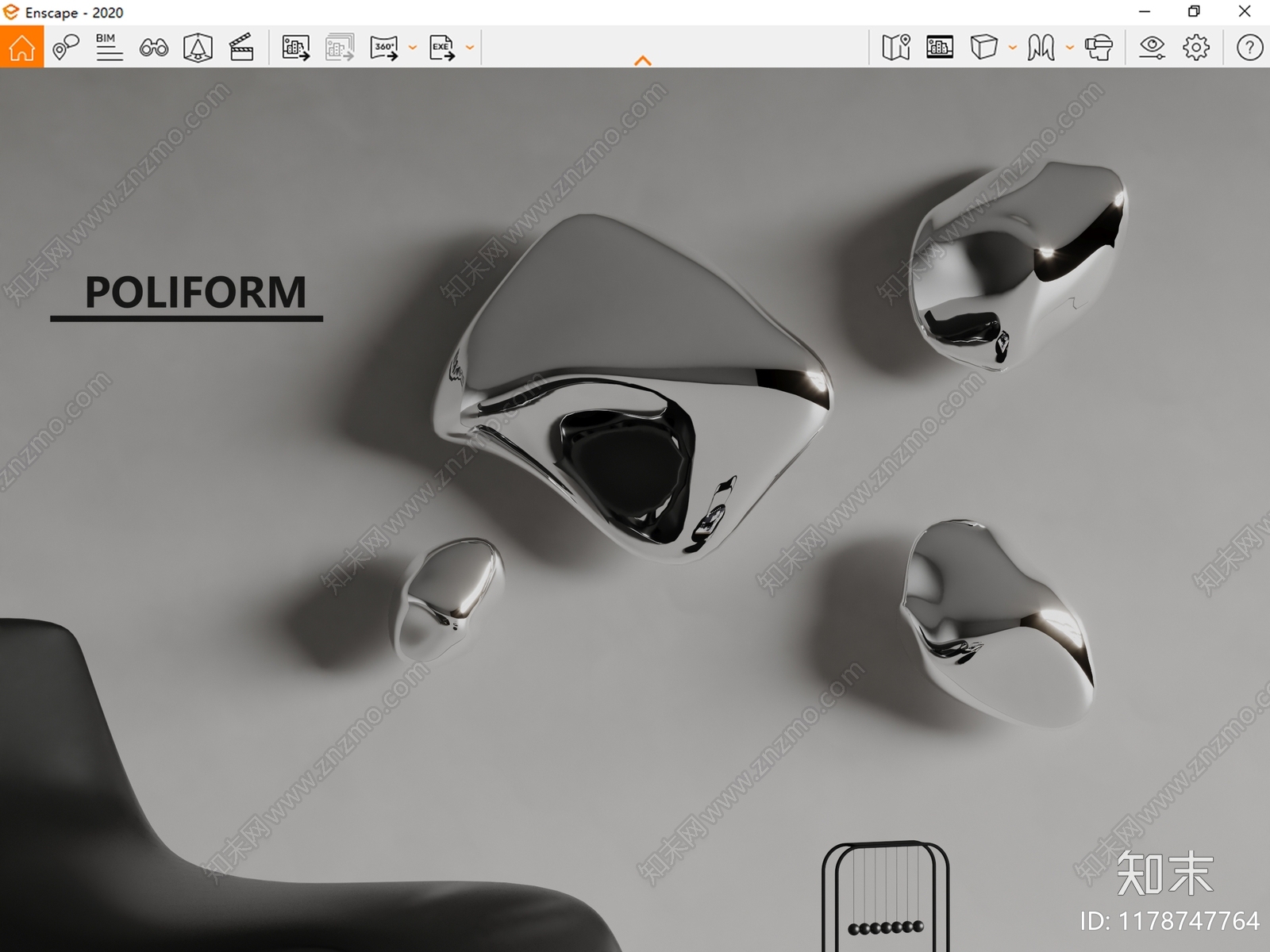Render 360 panorama image
This screenshot has width=1270, height=952.
[384, 48]
